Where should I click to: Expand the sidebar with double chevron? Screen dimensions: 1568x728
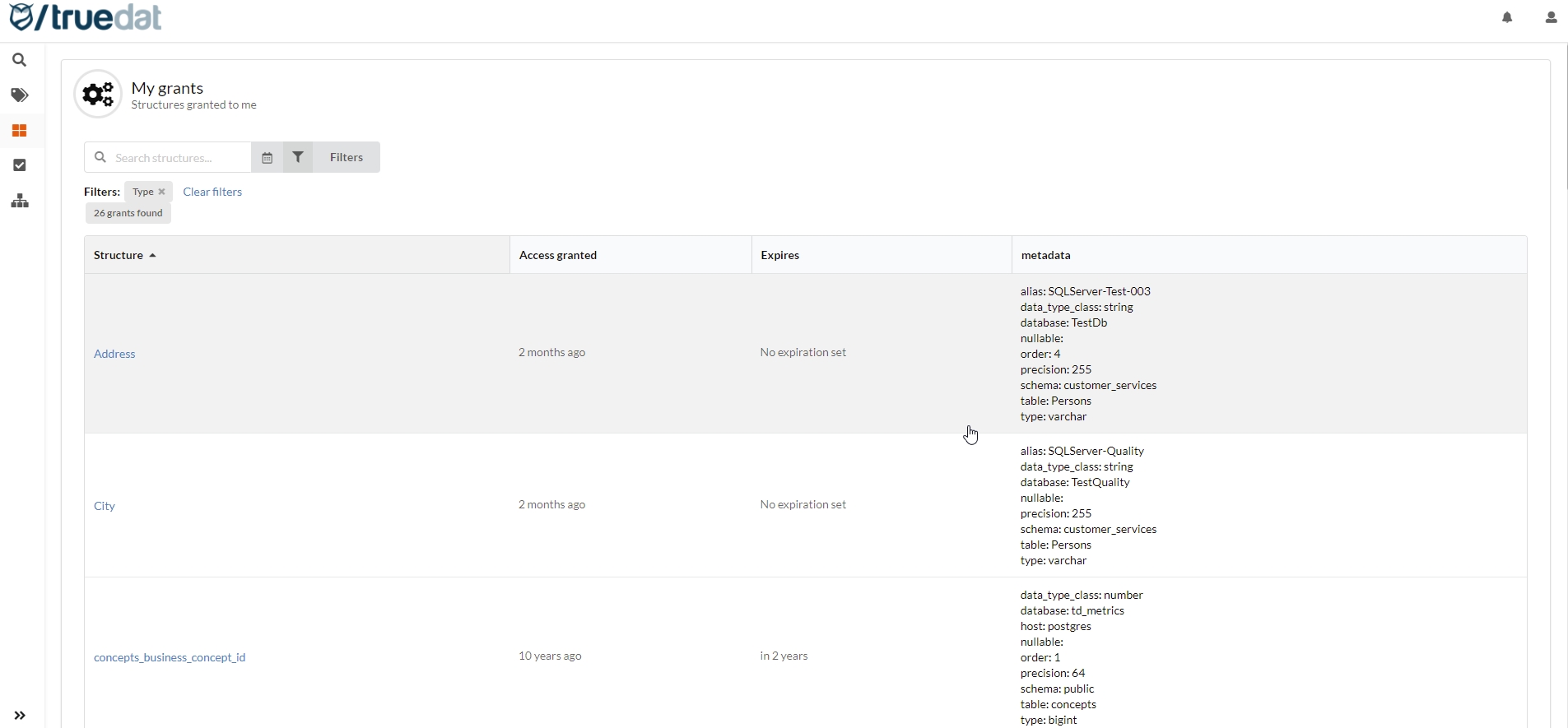(21, 716)
